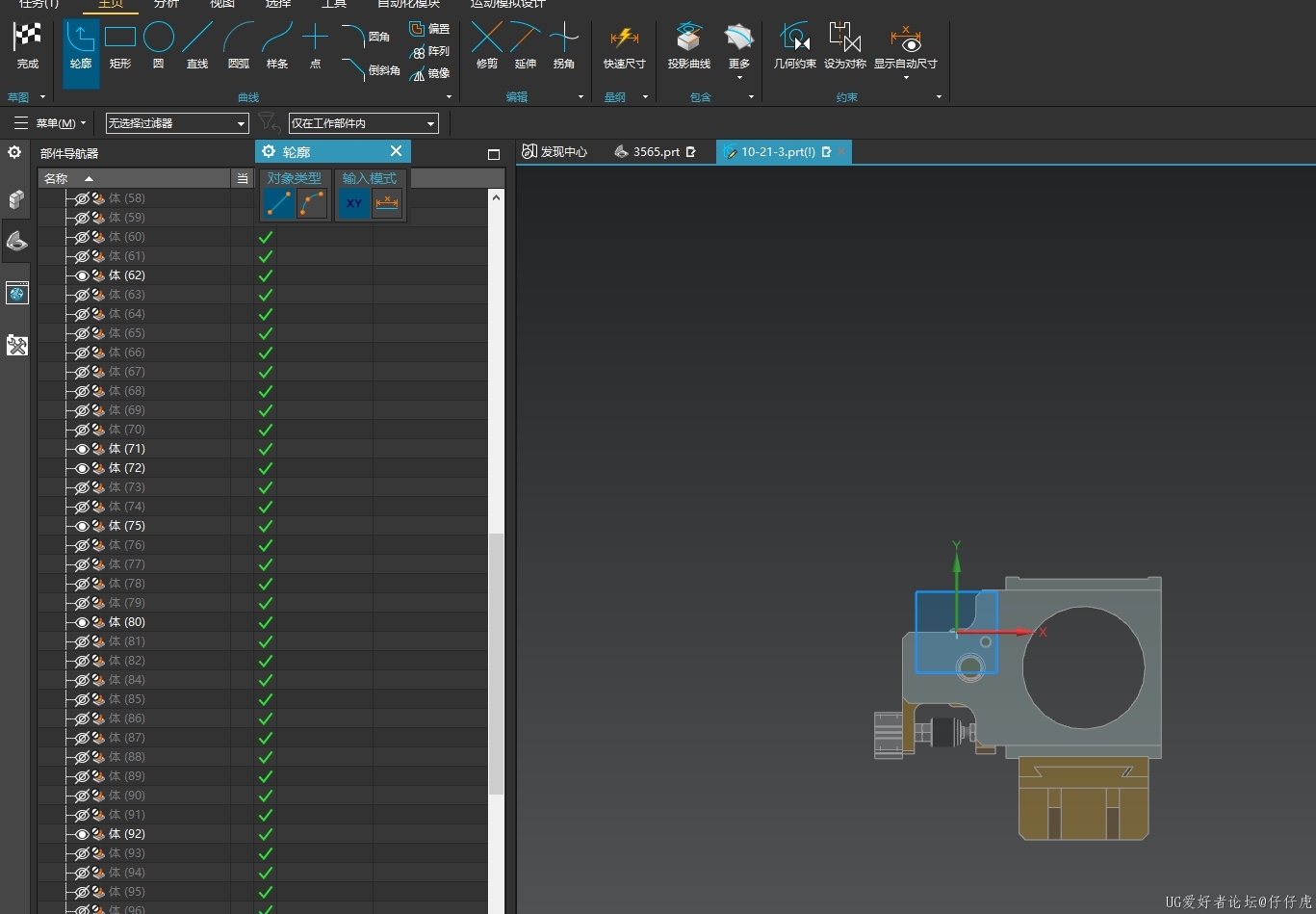Expand the Constraint (约束) group arrow
This screenshot has height=914, width=1316.
tap(939, 97)
